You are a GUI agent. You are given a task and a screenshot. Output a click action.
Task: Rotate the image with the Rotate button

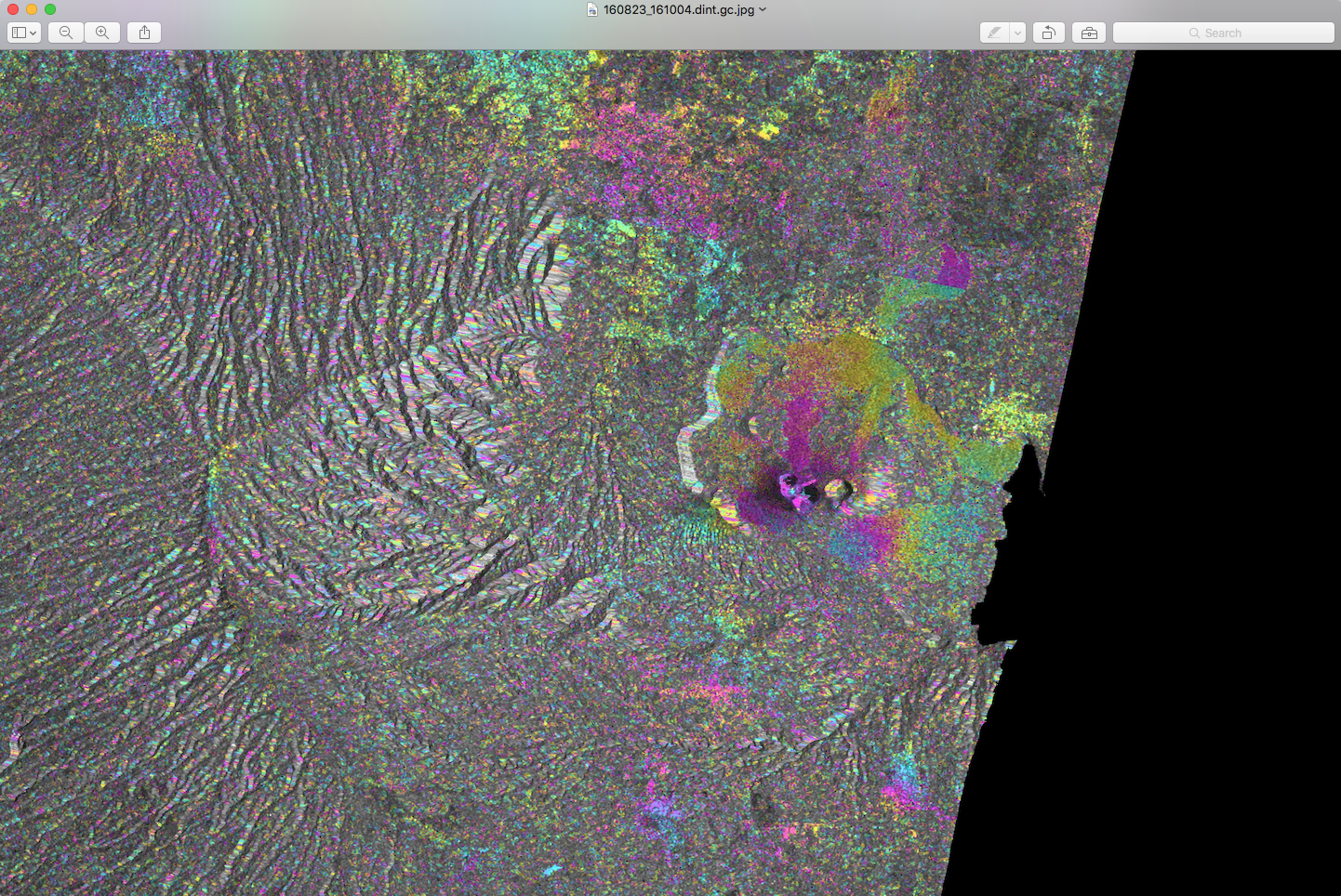pos(1048,33)
